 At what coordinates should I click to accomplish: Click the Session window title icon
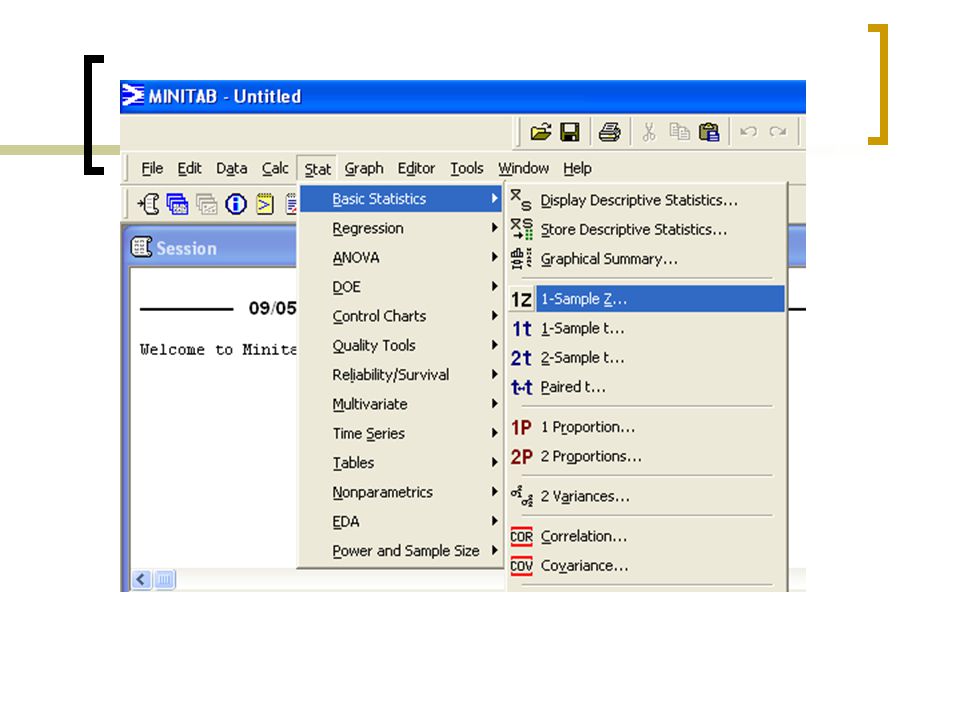click(x=141, y=247)
